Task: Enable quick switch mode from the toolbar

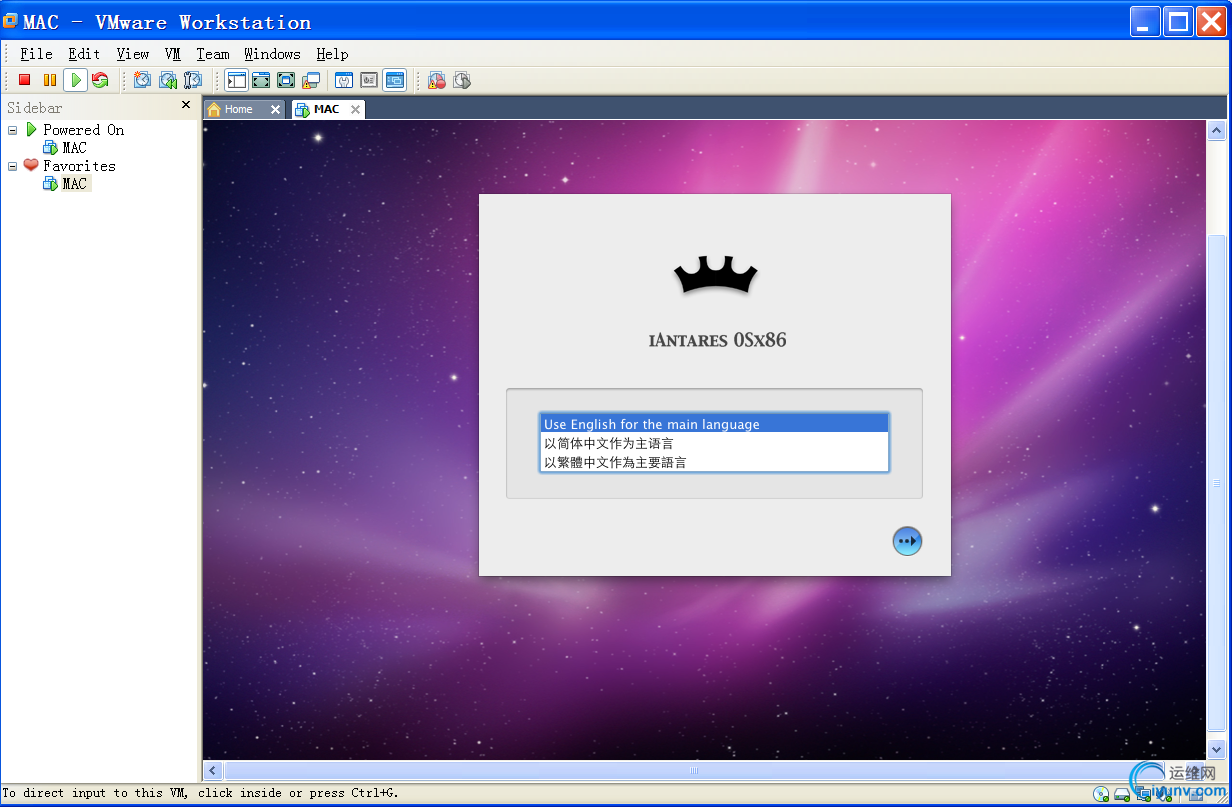Action: pos(261,80)
